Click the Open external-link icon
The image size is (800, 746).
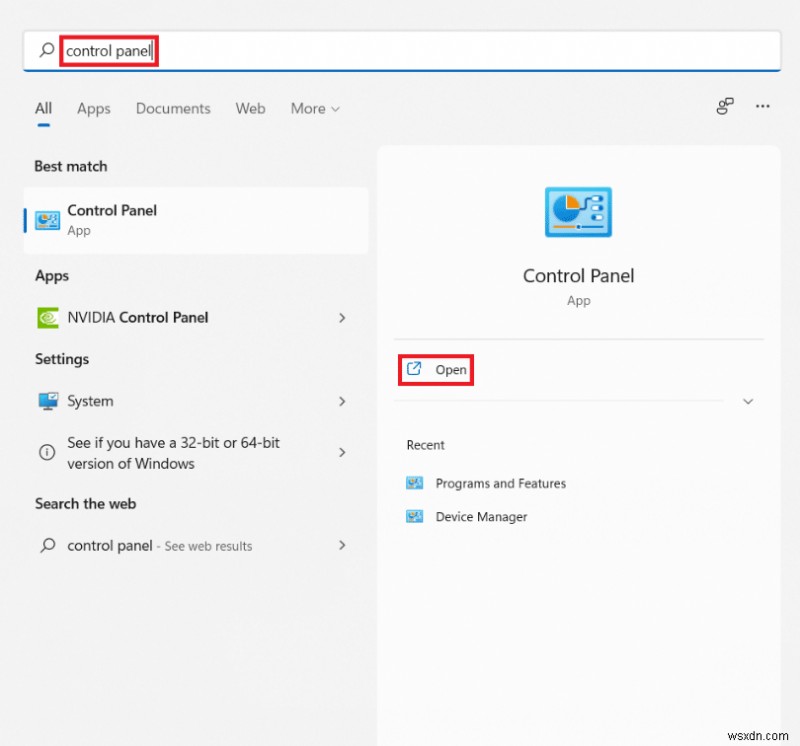pyautogui.click(x=414, y=368)
